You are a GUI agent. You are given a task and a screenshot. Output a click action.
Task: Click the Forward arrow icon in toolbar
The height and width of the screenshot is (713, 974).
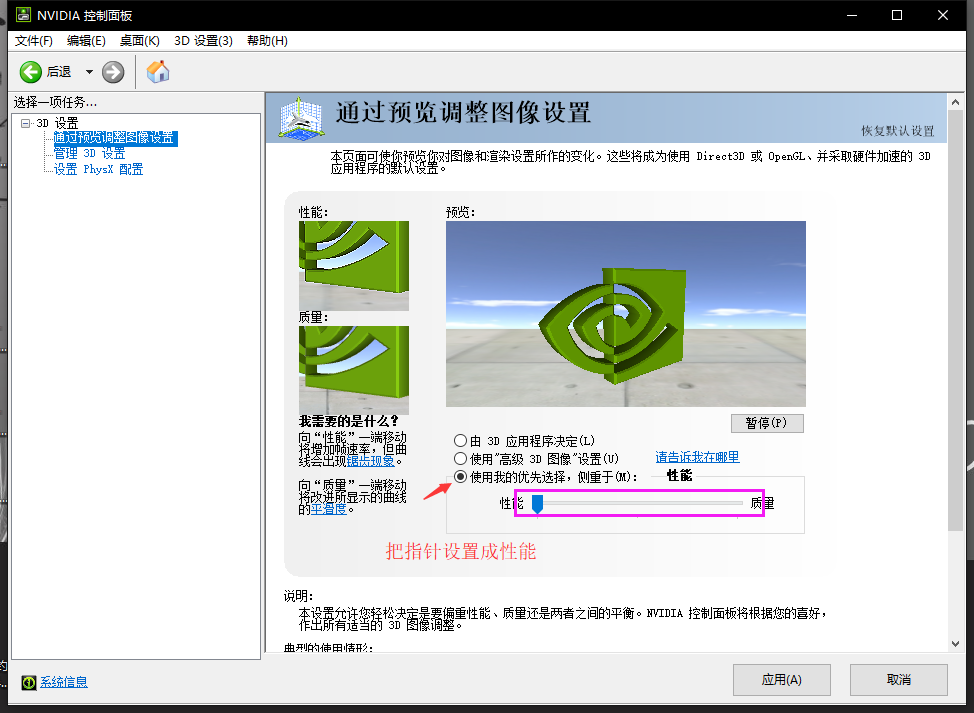click(113, 72)
